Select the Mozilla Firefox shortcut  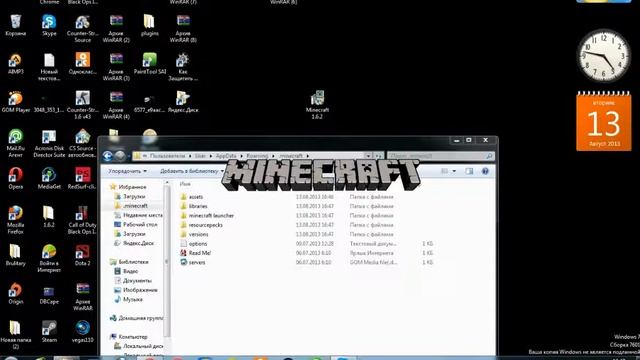click(16, 220)
